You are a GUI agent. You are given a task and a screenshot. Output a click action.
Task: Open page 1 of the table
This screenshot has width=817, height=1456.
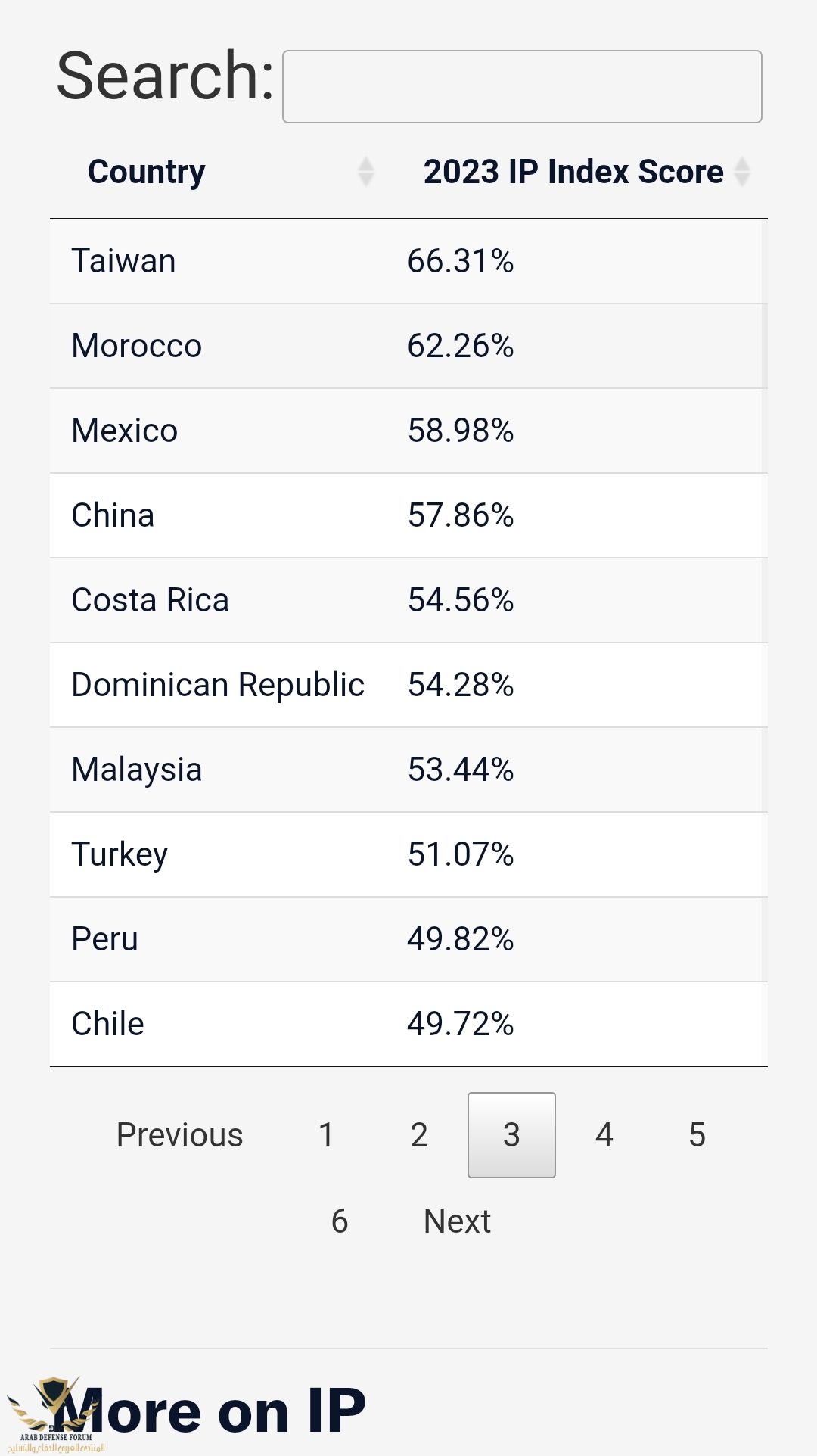[326, 1135]
